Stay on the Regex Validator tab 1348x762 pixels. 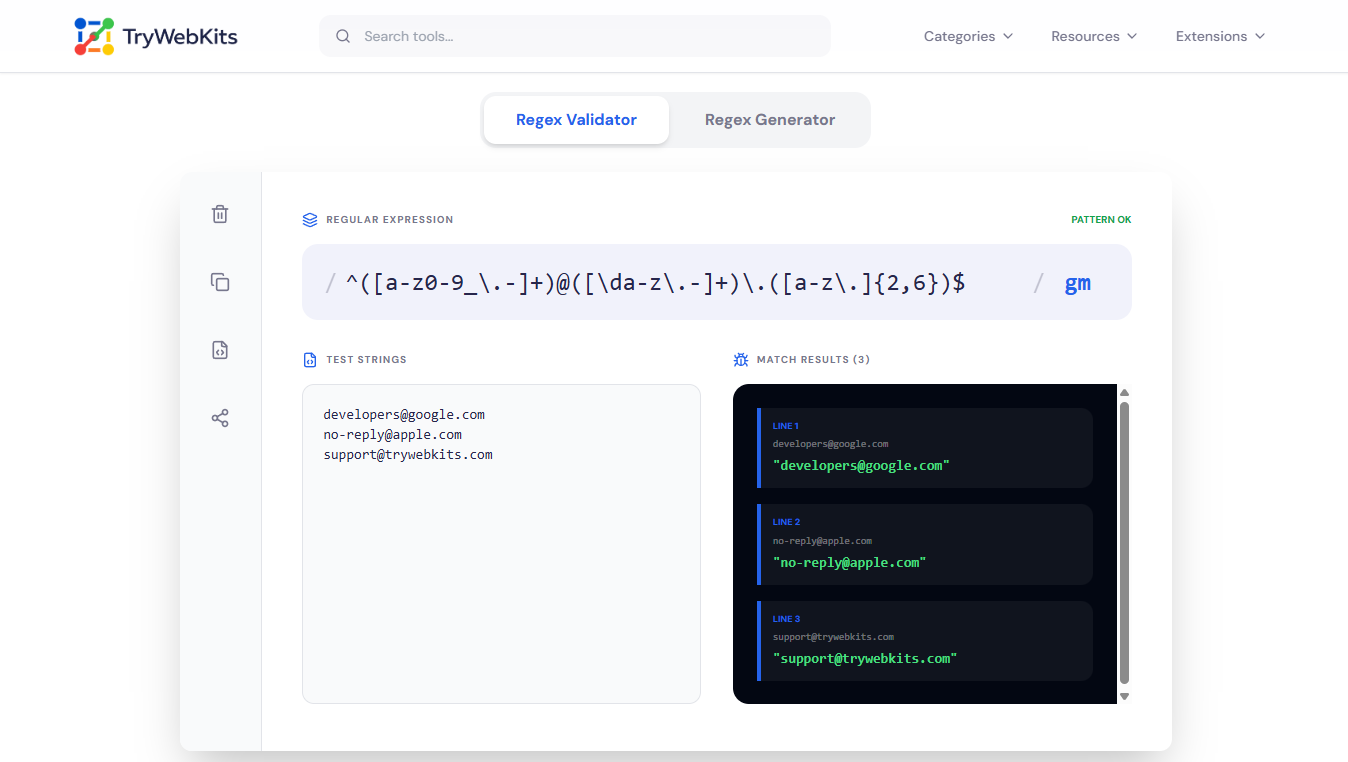coord(576,119)
